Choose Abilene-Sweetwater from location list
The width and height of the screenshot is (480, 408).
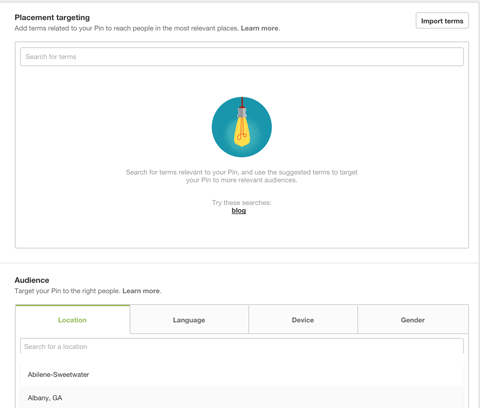click(x=242, y=375)
